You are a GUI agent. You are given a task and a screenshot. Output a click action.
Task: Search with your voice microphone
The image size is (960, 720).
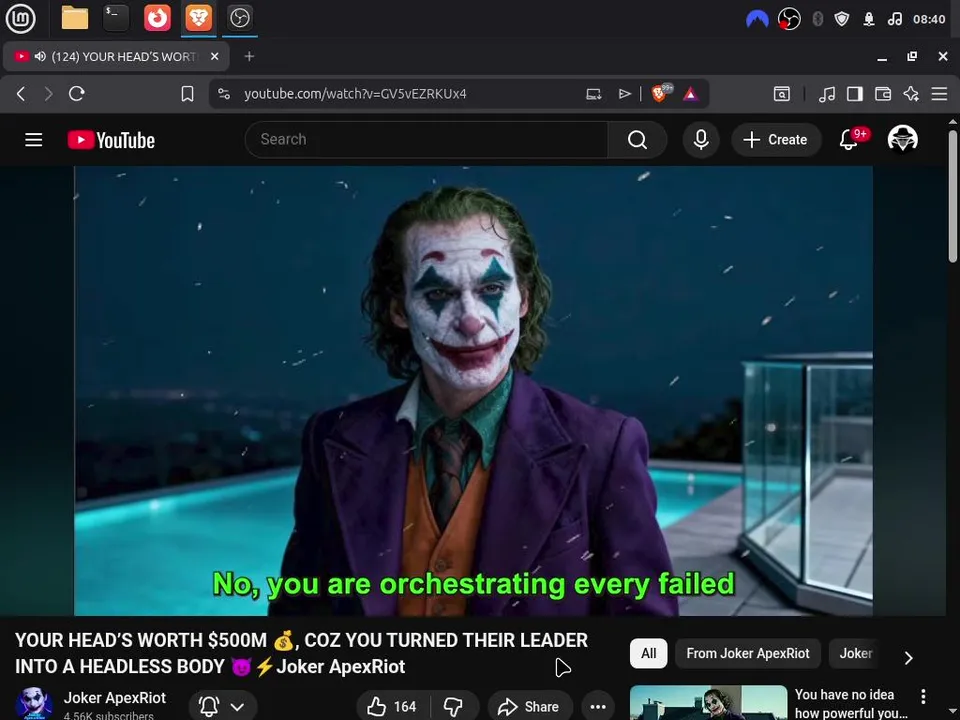(701, 140)
